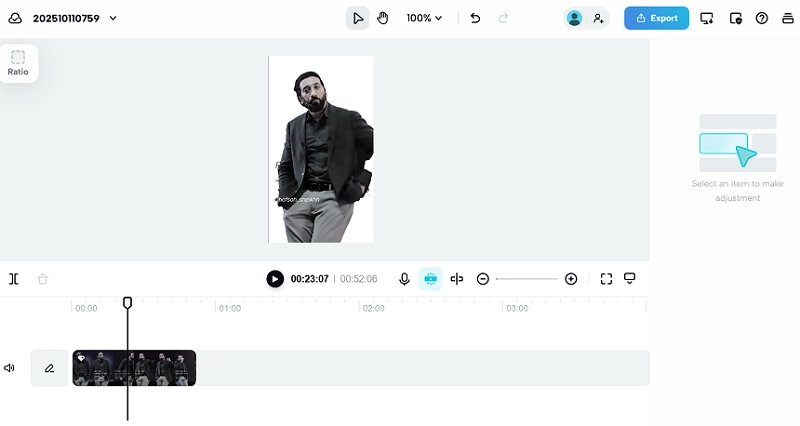Open the preview monitor settings icon
This screenshot has height=426, width=800.
pyautogui.click(x=630, y=279)
